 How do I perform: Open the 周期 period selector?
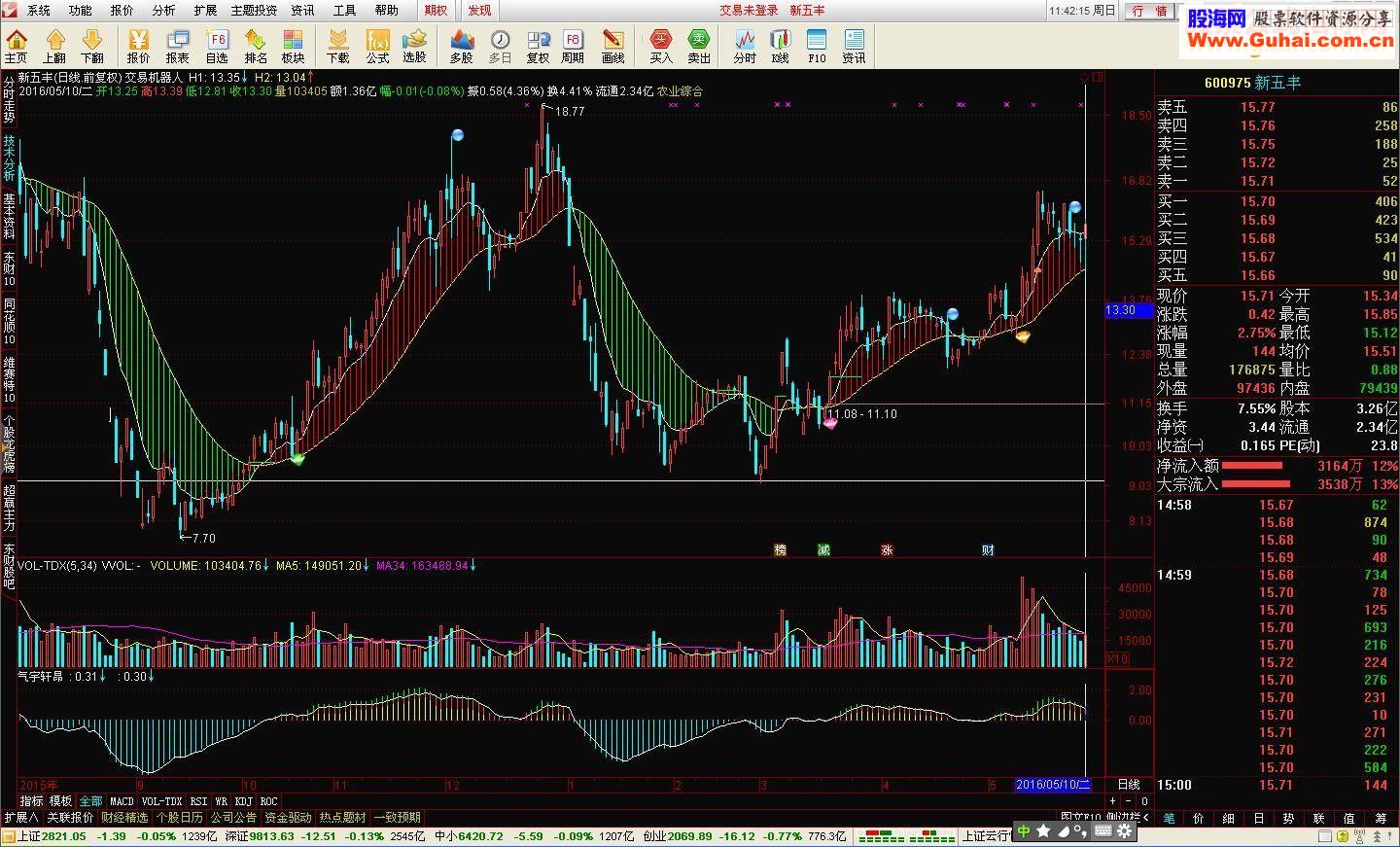pyautogui.click(x=573, y=46)
